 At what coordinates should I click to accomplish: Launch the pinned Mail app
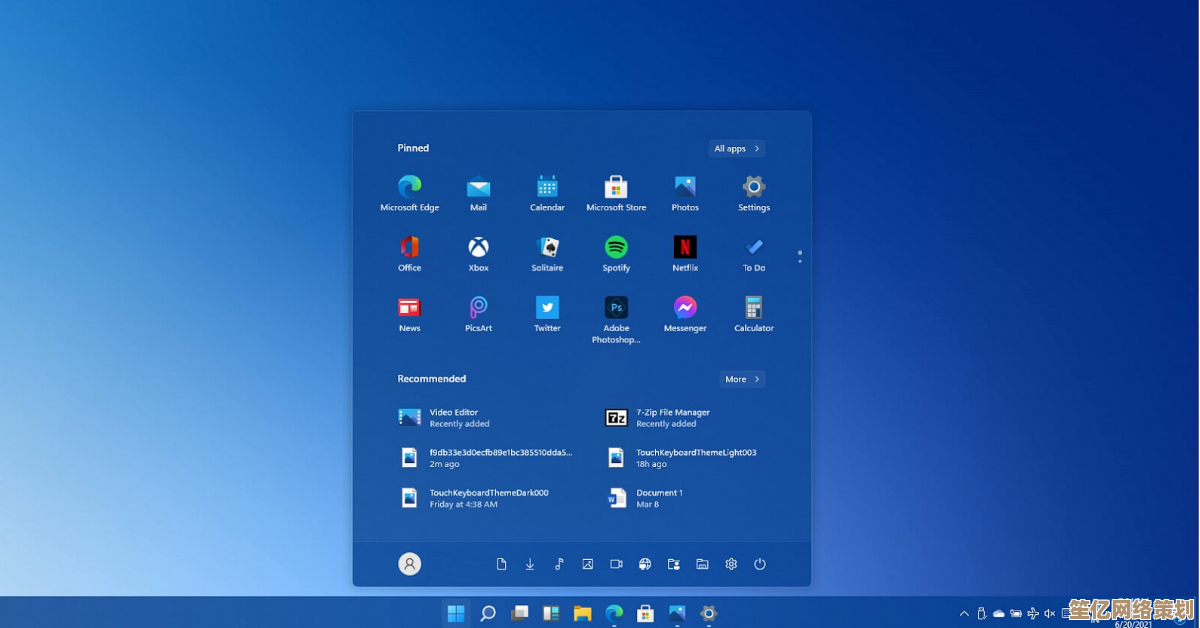478,193
